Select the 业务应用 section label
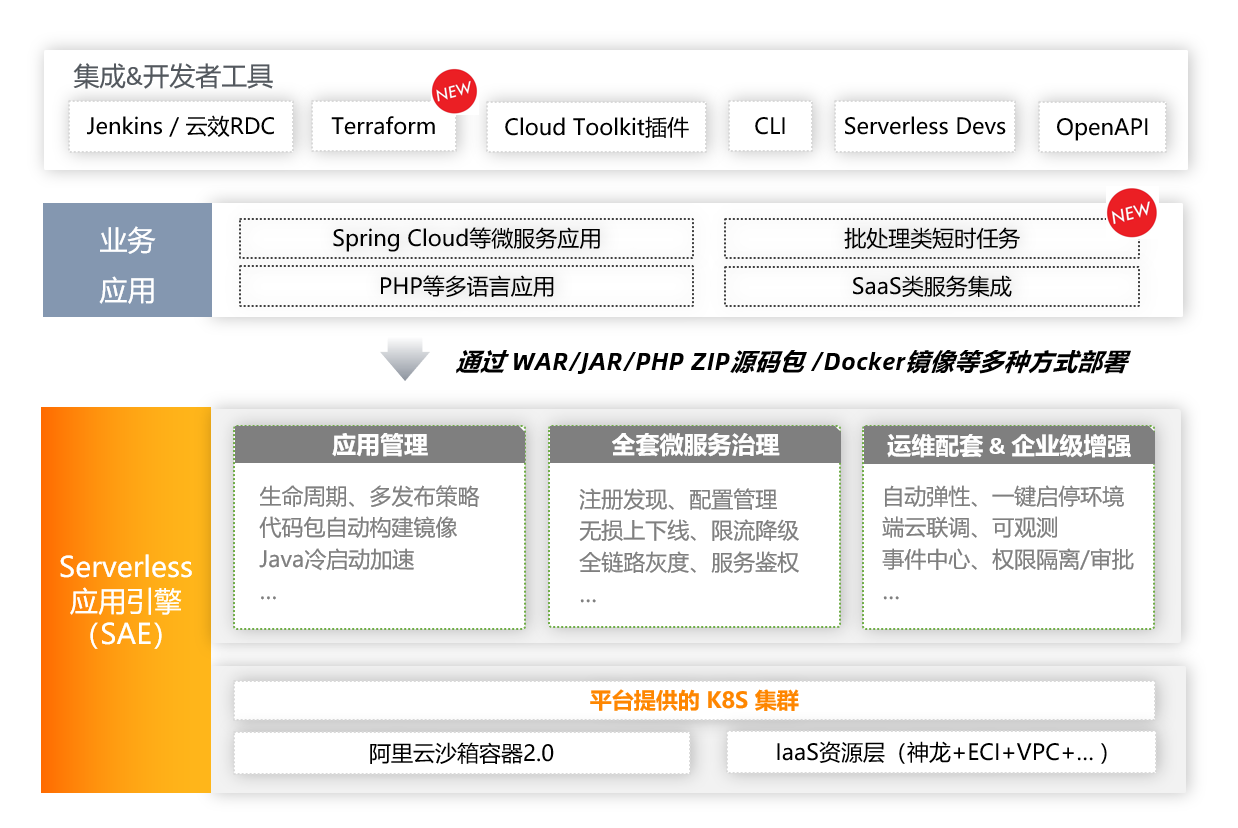The height and width of the screenshot is (828, 1238). [x=127, y=260]
